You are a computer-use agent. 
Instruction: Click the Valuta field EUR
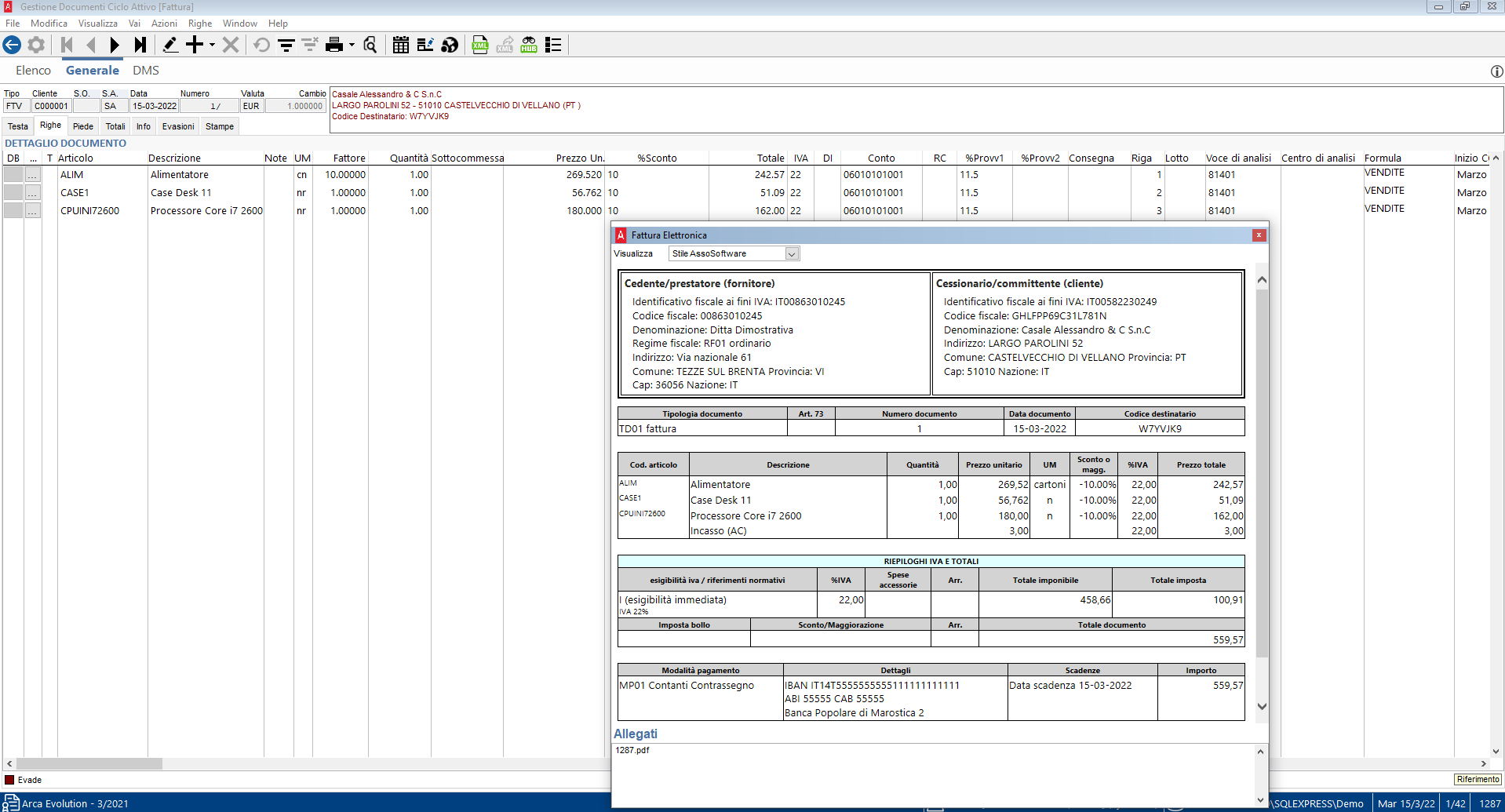click(251, 106)
